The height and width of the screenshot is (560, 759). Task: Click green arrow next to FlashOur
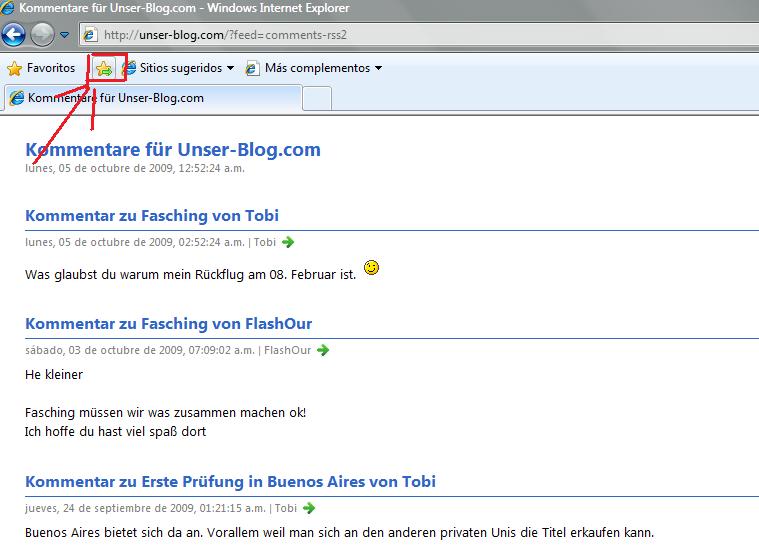(x=323, y=350)
